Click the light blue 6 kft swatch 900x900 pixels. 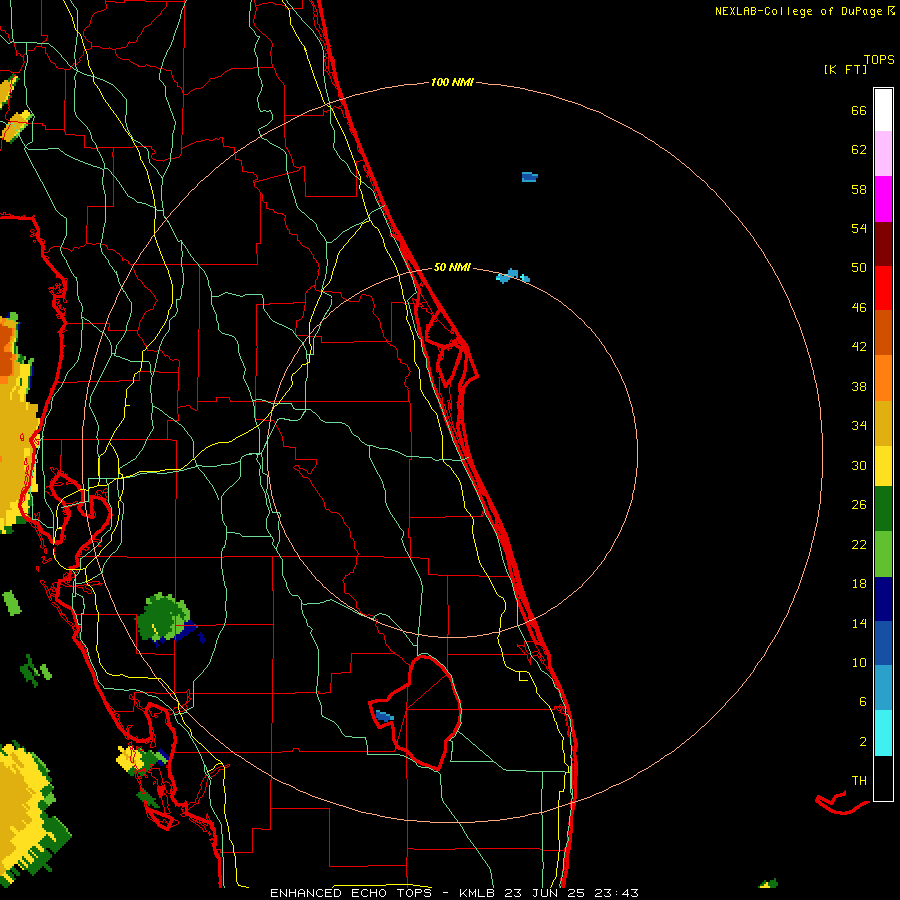[x=883, y=688]
